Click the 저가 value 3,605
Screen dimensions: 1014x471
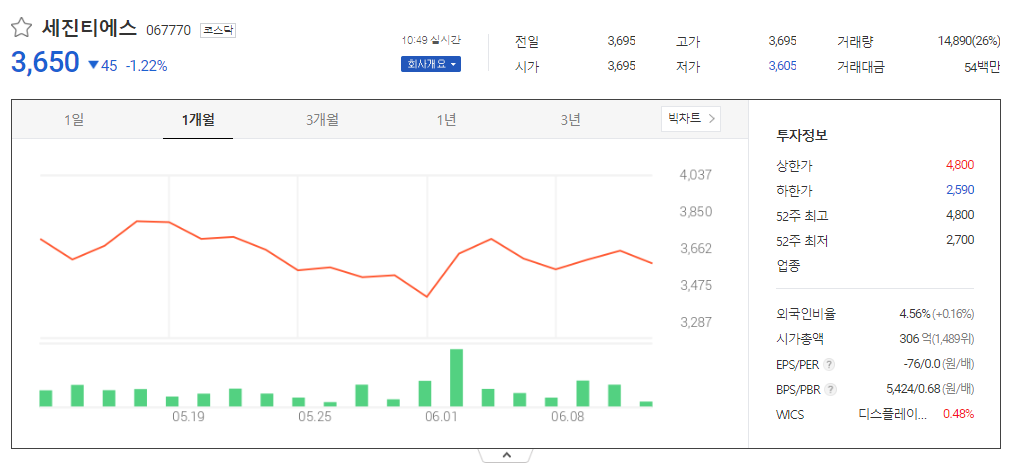[782, 66]
